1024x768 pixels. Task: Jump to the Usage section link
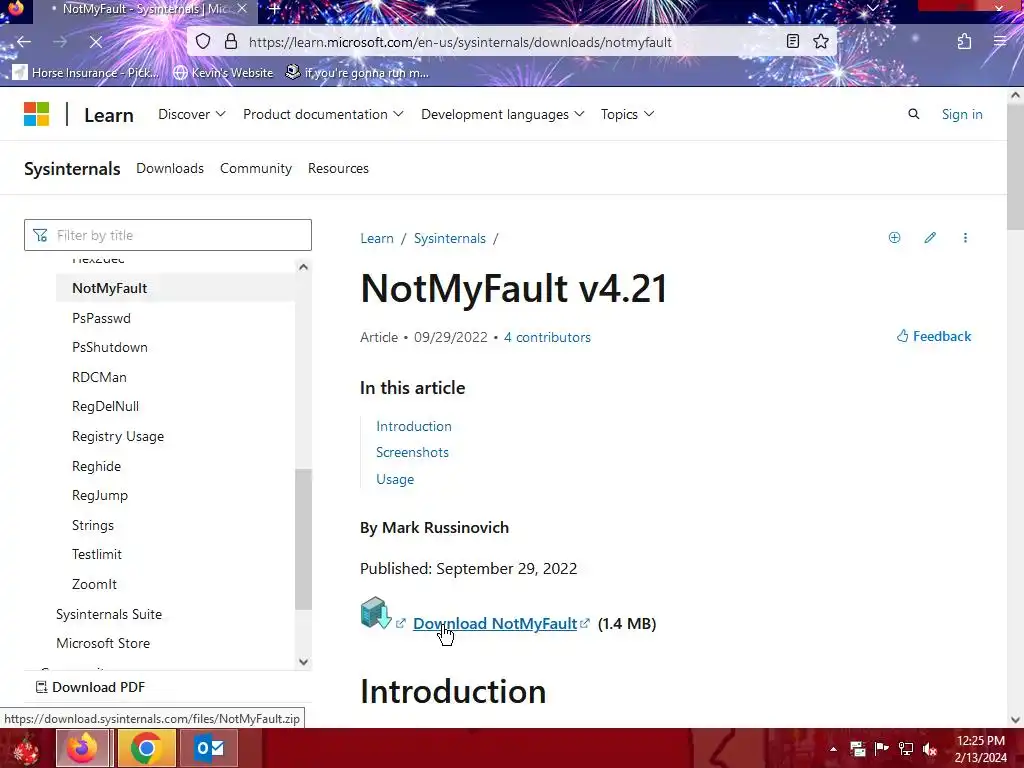[394, 479]
